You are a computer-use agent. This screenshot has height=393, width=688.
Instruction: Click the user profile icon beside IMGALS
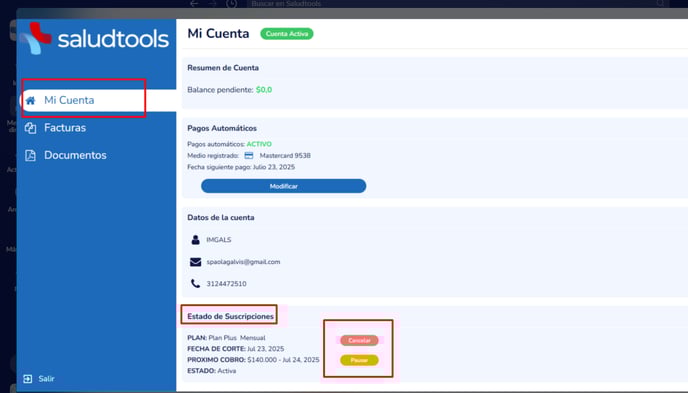coord(196,239)
